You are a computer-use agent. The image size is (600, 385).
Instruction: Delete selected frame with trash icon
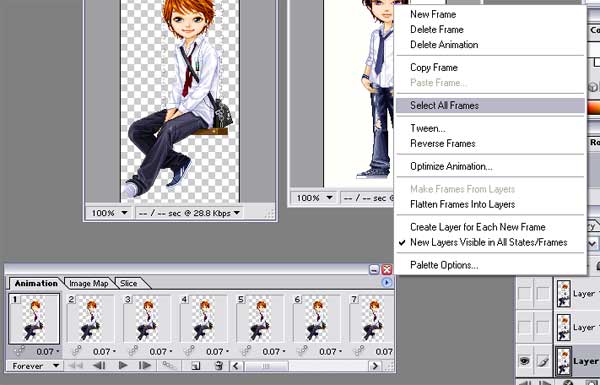click(x=219, y=366)
